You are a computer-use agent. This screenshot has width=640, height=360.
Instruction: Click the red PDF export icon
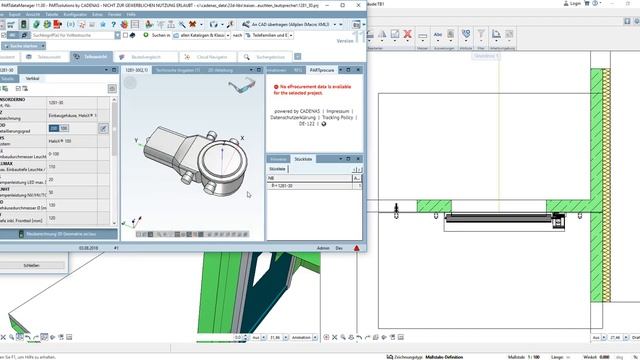click(57, 24)
